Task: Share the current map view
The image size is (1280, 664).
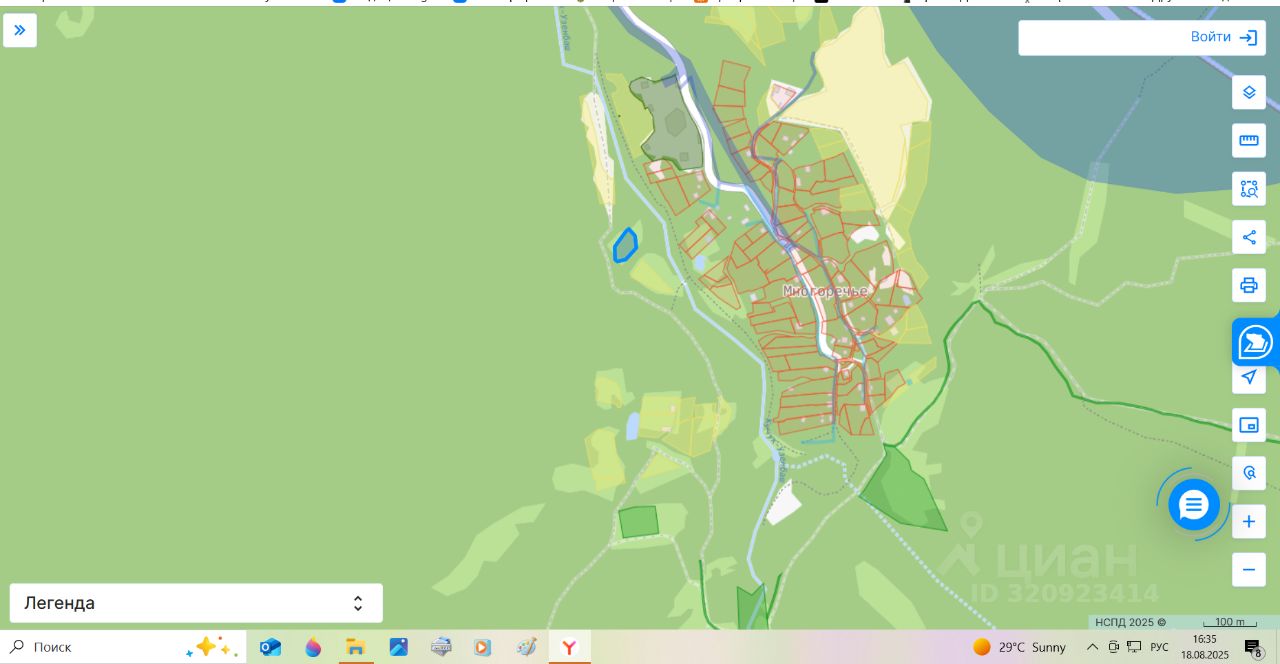Action: (x=1249, y=237)
